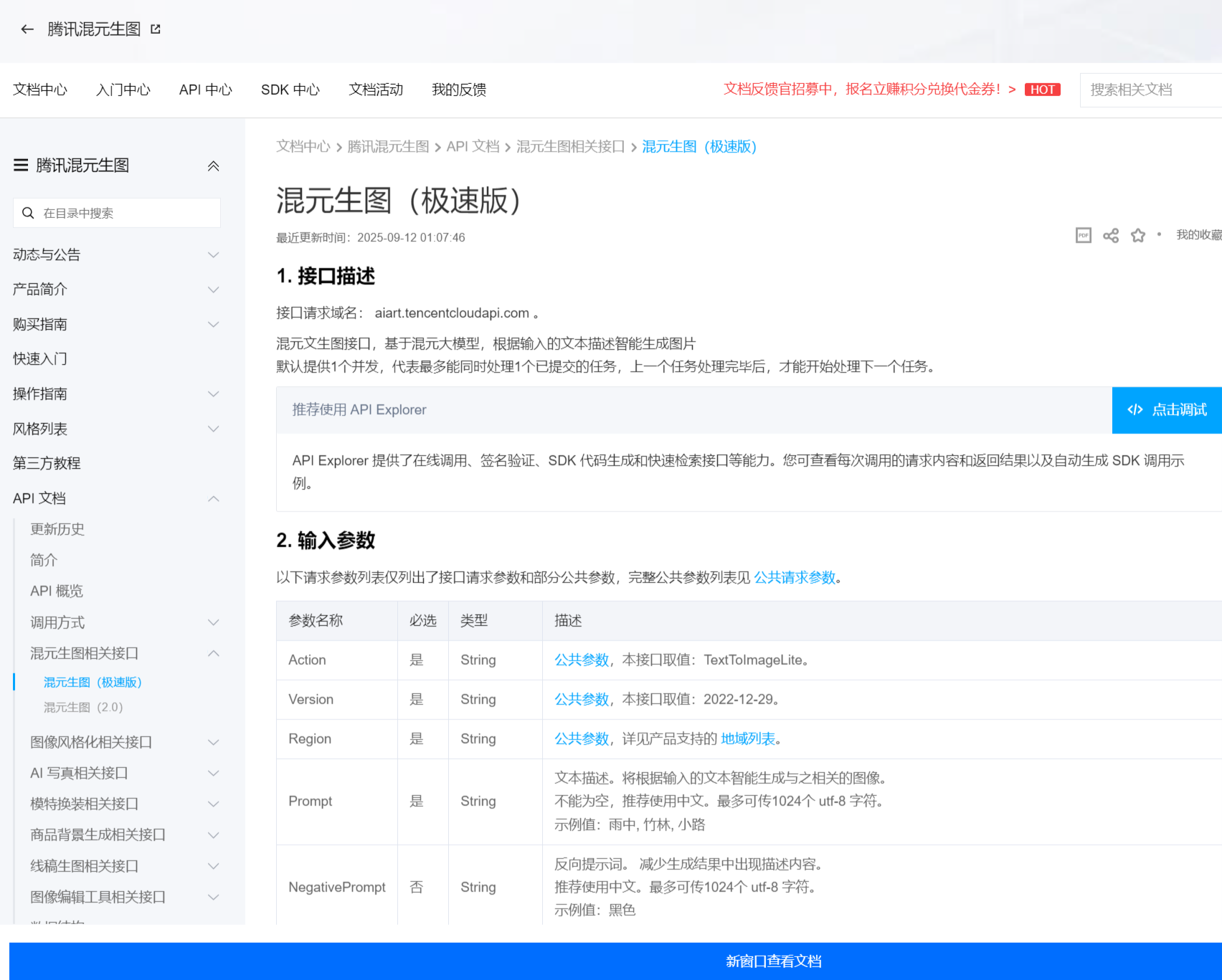Expand the 线稿生图相关接口 group
The height and width of the screenshot is (980, 1222).
(213, 867)
